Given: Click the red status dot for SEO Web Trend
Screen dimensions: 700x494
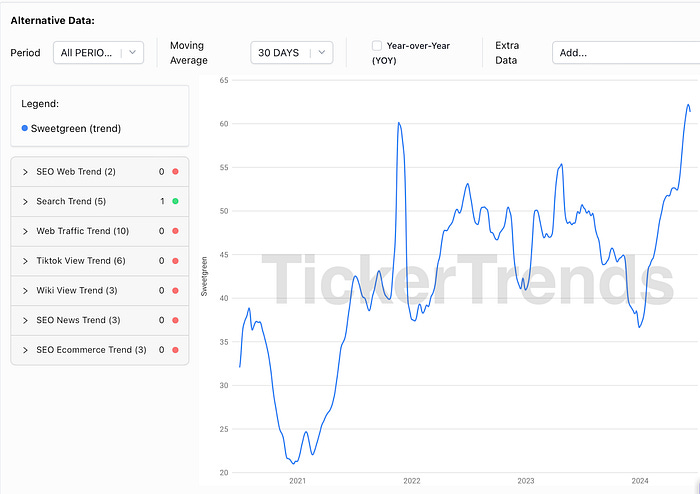Looking at the screenshot, I should point(175,171).
